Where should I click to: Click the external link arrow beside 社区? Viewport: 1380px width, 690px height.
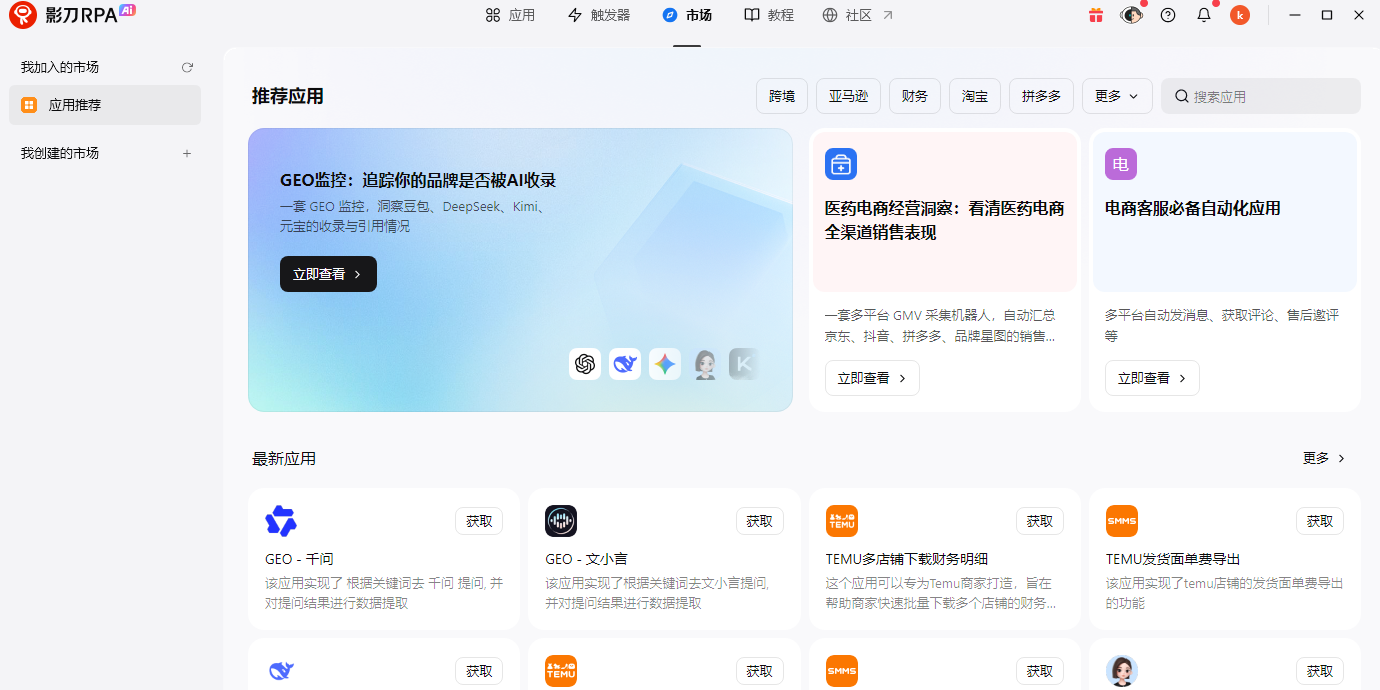coord(887,15)
